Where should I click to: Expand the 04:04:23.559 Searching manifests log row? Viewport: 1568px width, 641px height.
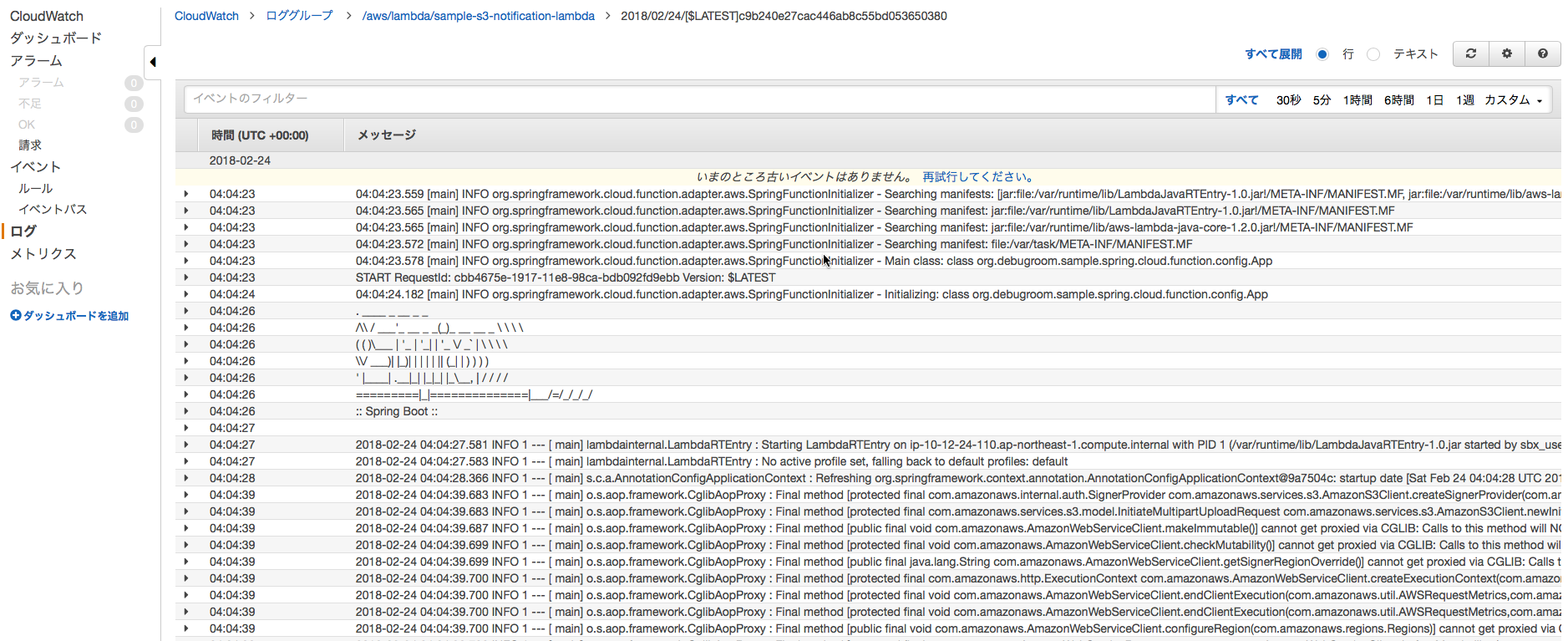(x=186, y=194)
